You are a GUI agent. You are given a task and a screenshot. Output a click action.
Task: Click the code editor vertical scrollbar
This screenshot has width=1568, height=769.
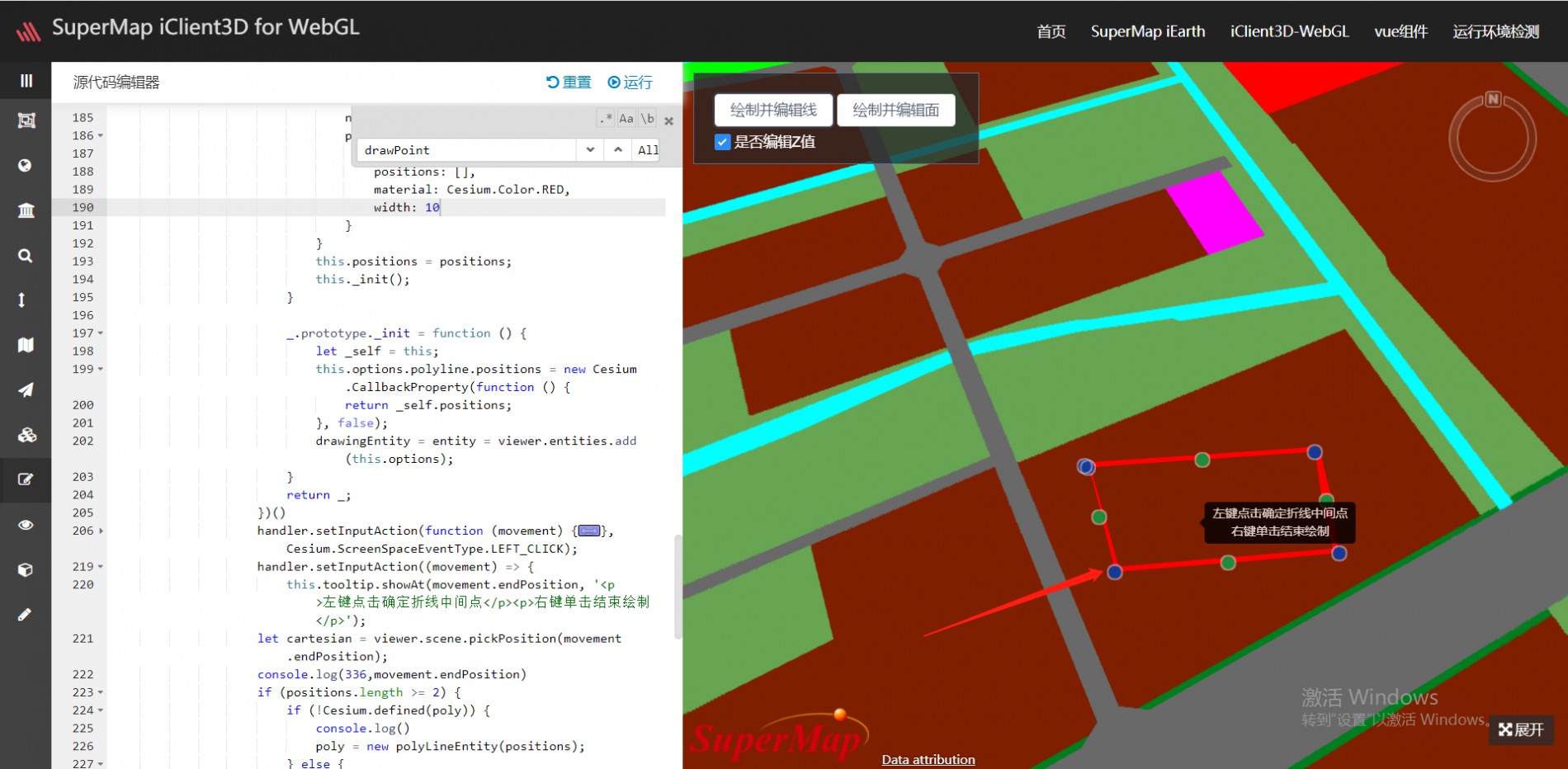[x=678, y=587]
